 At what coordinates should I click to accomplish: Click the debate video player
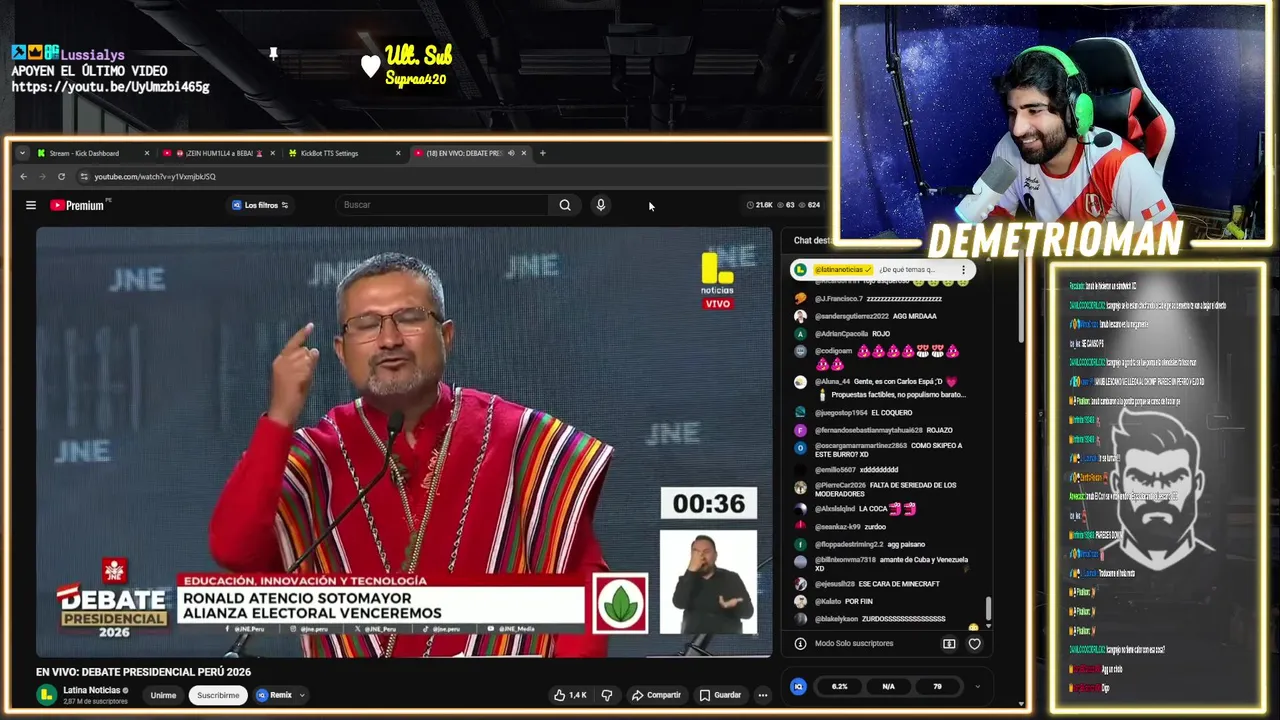404,442
